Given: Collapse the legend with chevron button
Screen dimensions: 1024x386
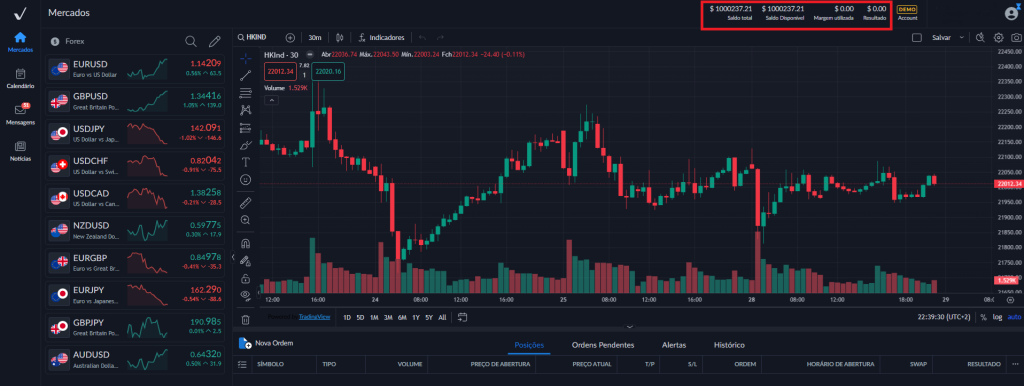Looking at the screenshot, I should click(x=272, y=100).
